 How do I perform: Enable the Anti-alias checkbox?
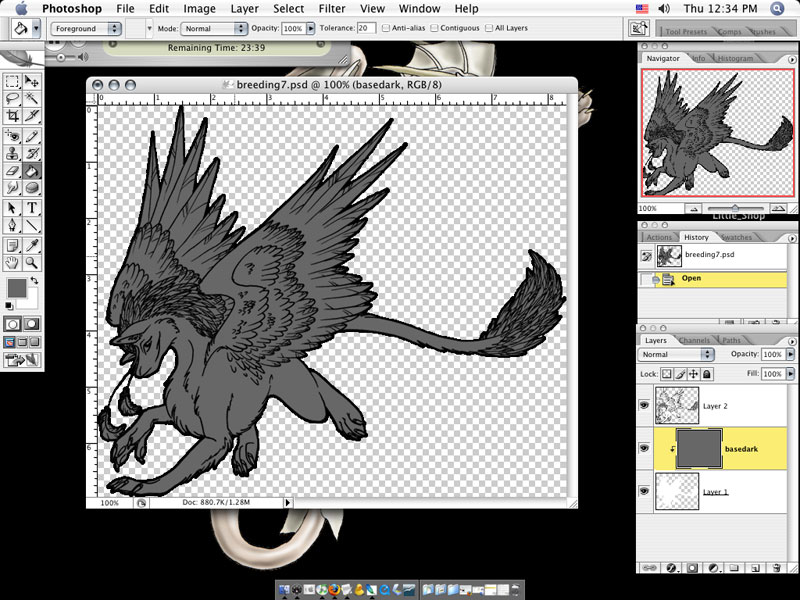coord(387,29)
